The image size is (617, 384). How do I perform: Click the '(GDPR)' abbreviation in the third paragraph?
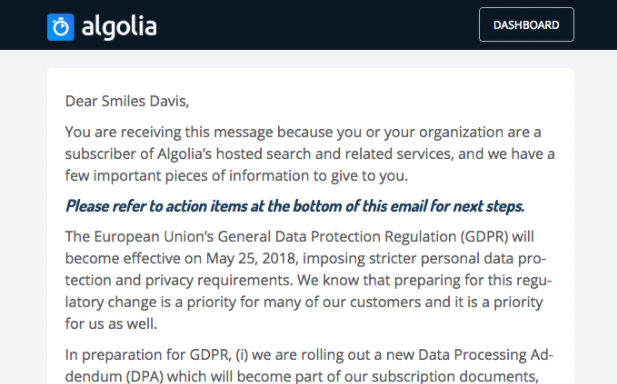484,236
